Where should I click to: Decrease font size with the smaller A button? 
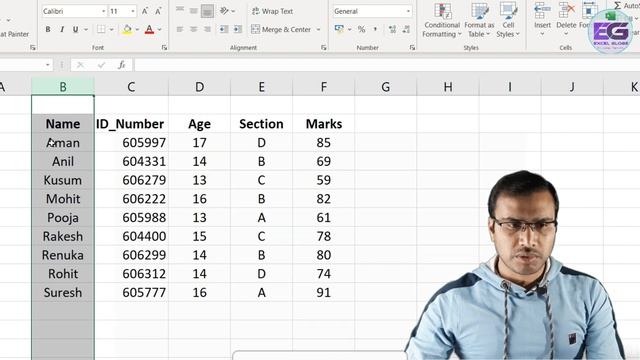158,11
